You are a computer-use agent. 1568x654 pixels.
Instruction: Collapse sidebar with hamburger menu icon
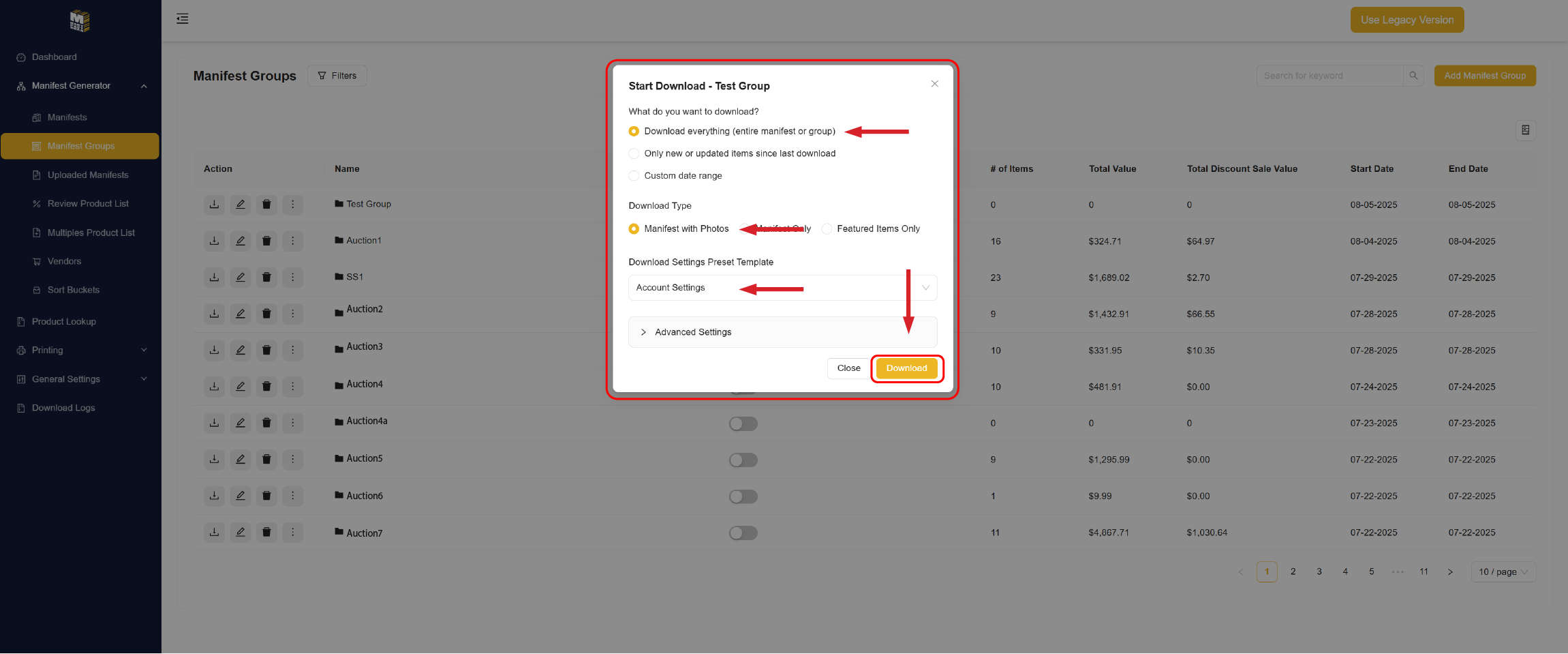click(183, 19)
